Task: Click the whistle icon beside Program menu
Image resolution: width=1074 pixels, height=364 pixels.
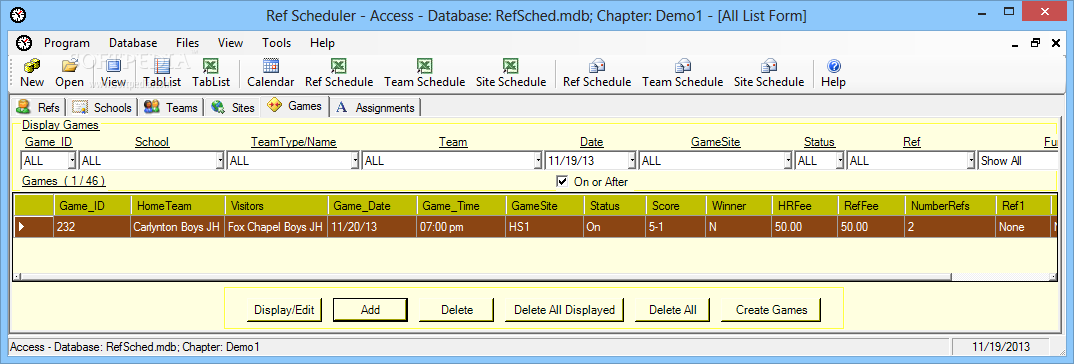Action: click(24, 43)
